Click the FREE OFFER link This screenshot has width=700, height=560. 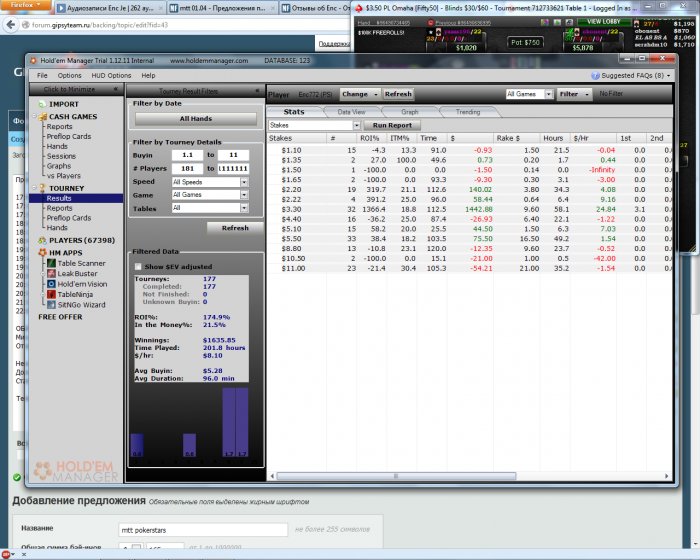60,317
